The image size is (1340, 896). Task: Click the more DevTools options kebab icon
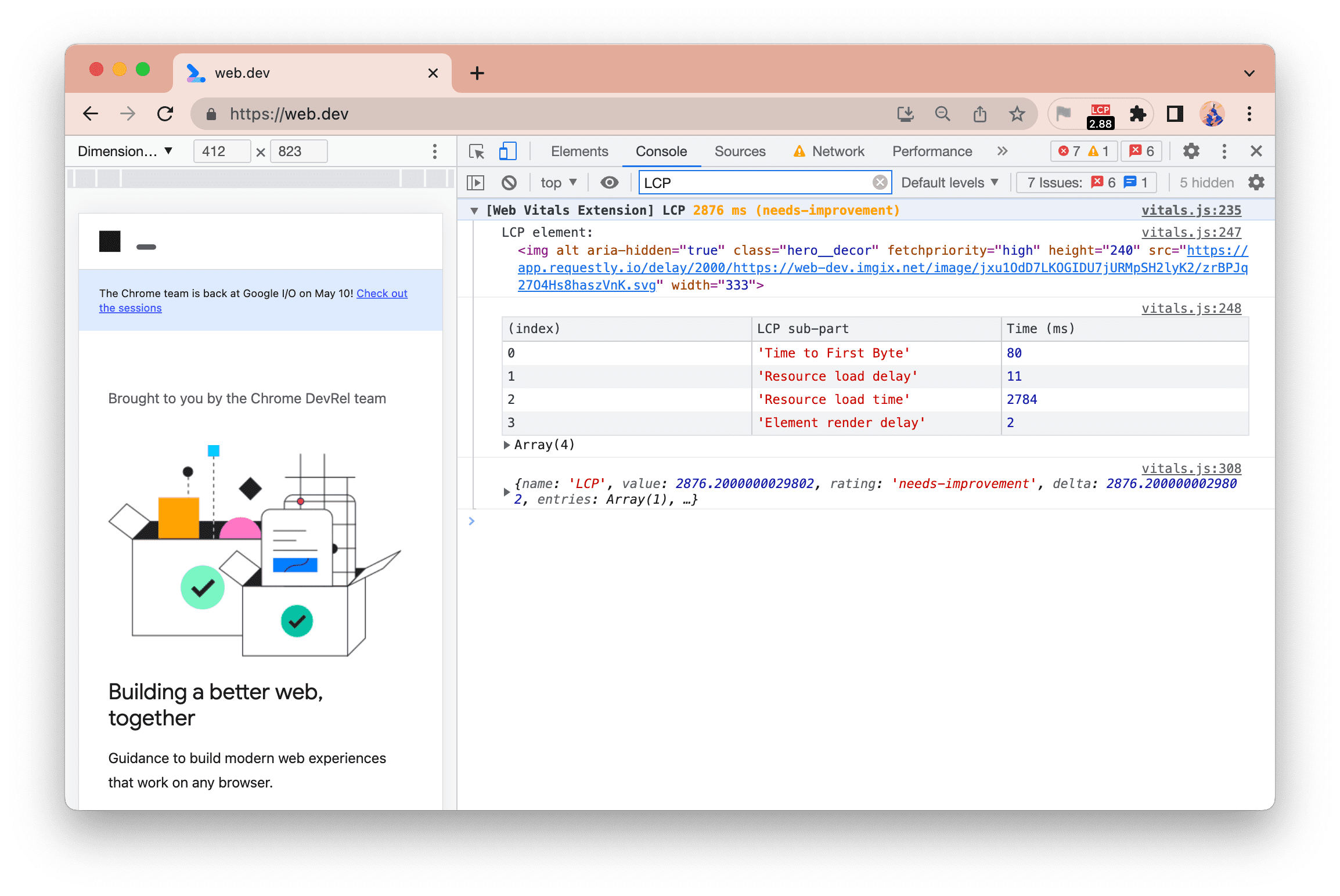tap(1224, 151)
